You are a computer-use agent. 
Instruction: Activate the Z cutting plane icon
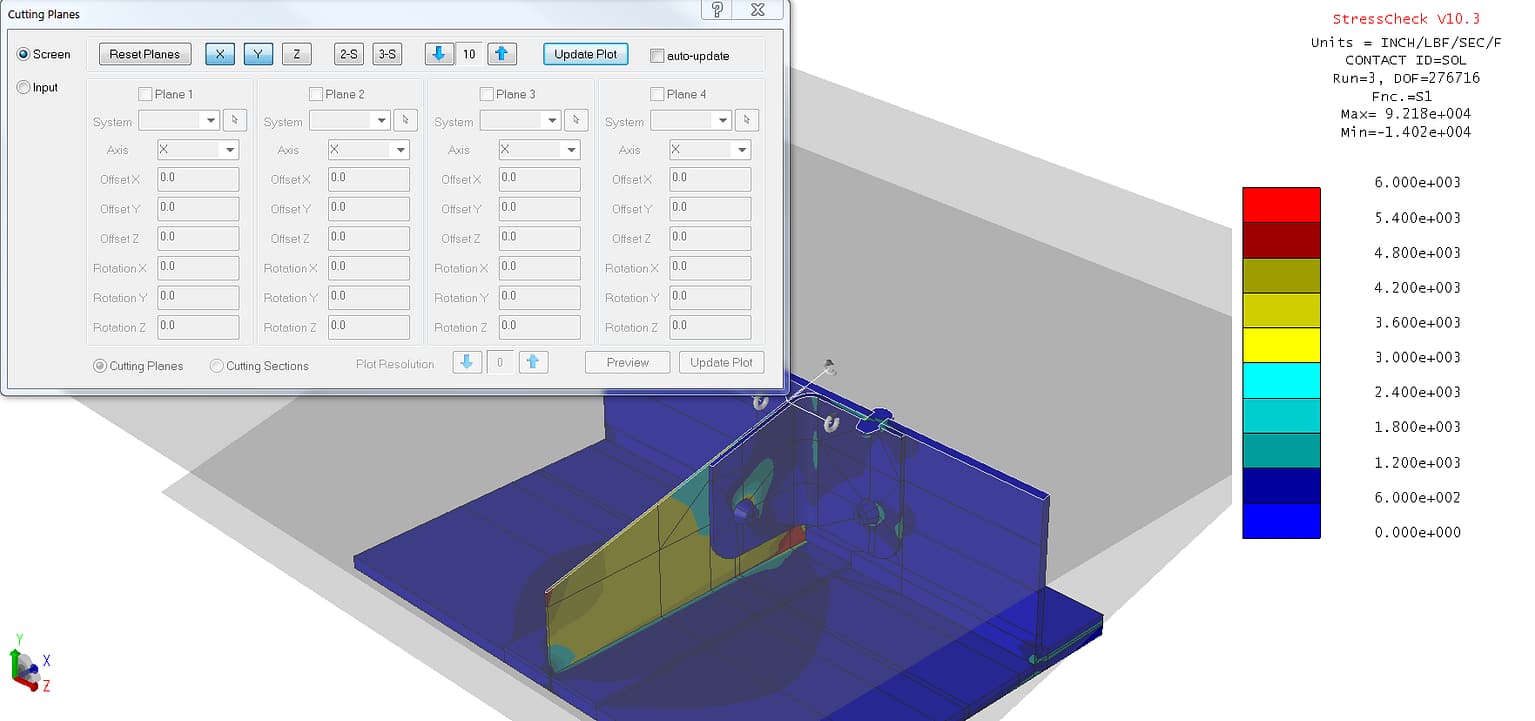pyautogui.click(x=296, y=53)
